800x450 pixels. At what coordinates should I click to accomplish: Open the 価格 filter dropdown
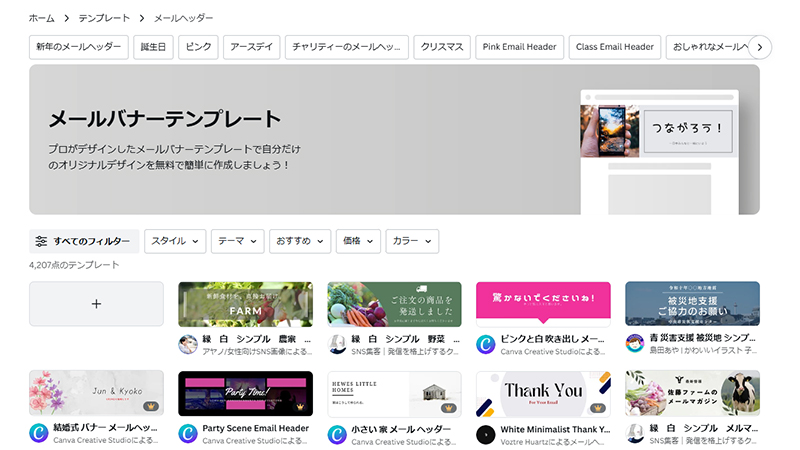pos(358,241)
